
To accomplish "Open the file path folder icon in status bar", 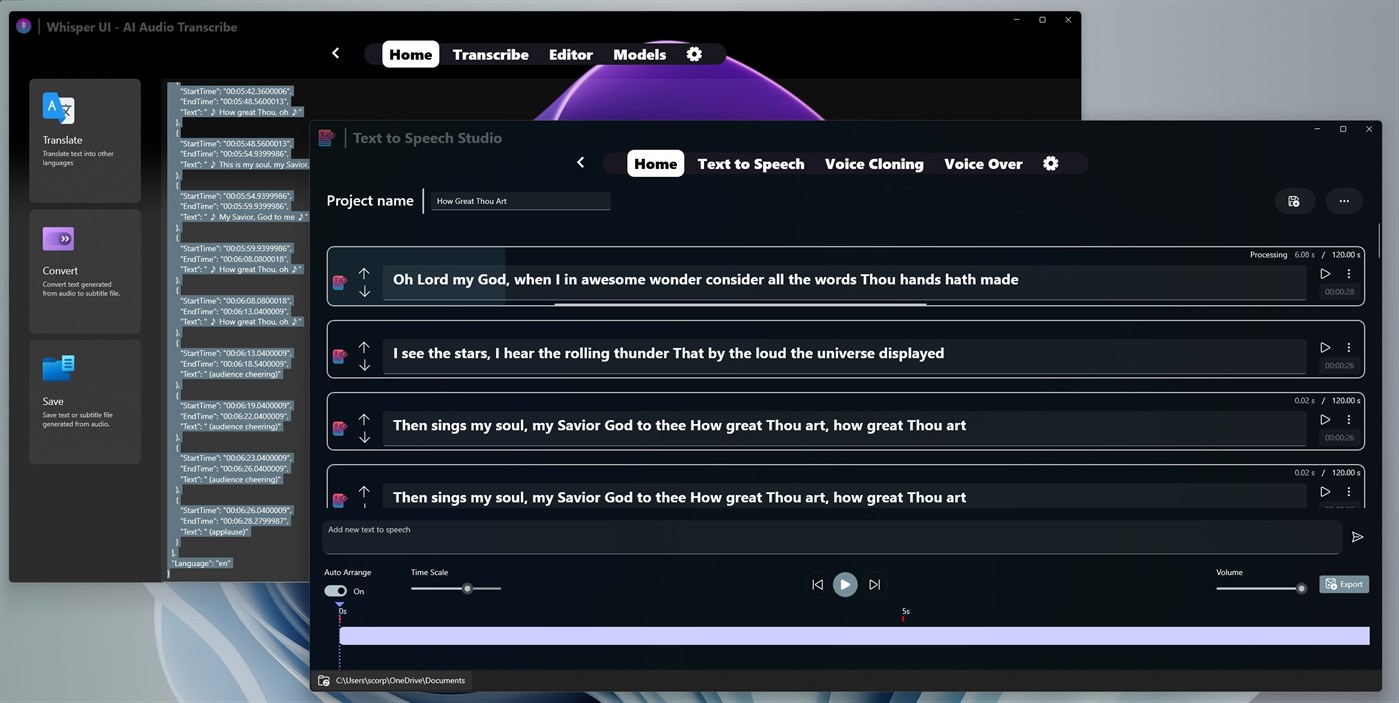I will pyautogui.click(x=323, y=680).
